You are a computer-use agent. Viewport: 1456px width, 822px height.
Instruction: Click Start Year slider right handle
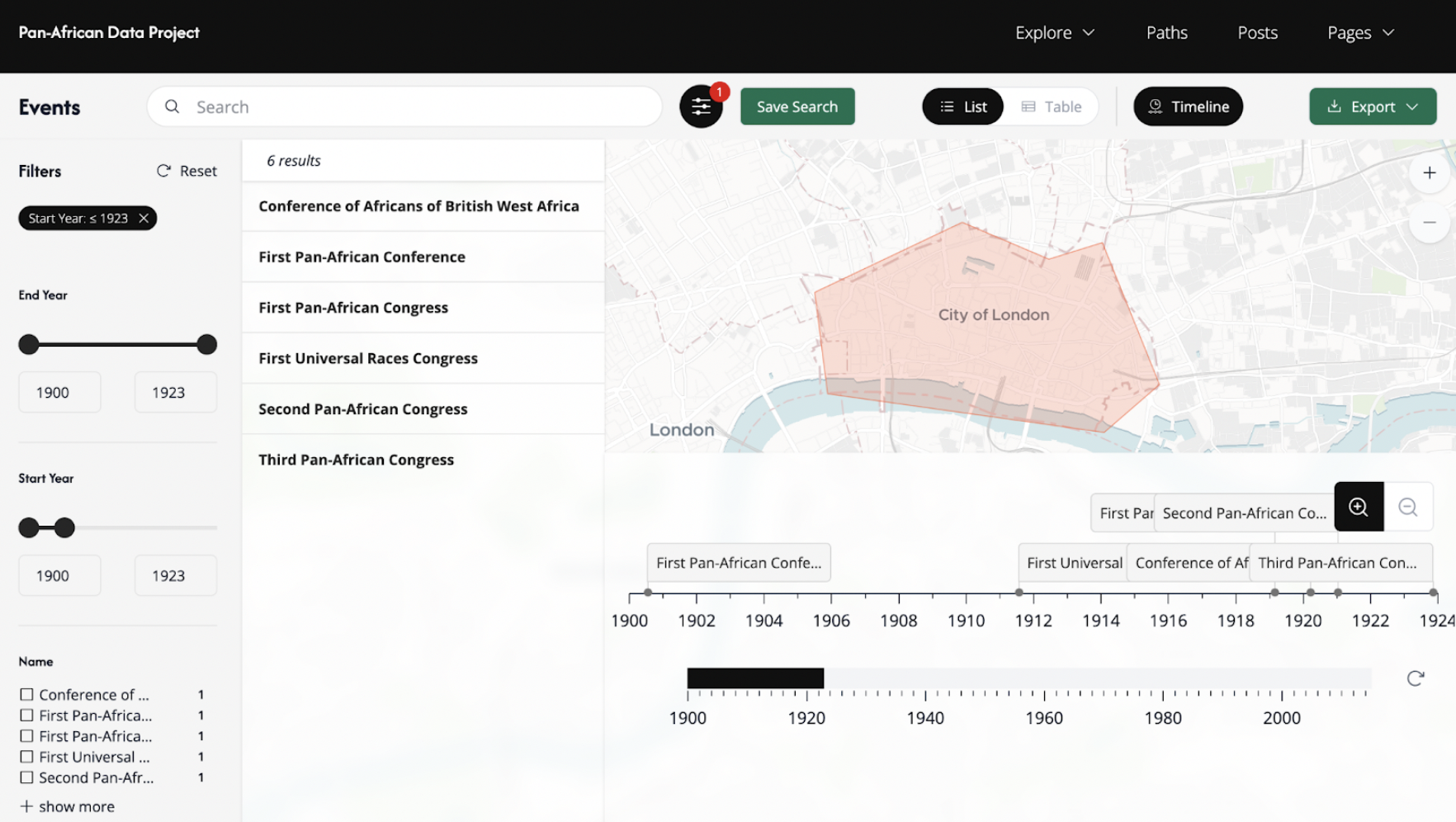65,527
